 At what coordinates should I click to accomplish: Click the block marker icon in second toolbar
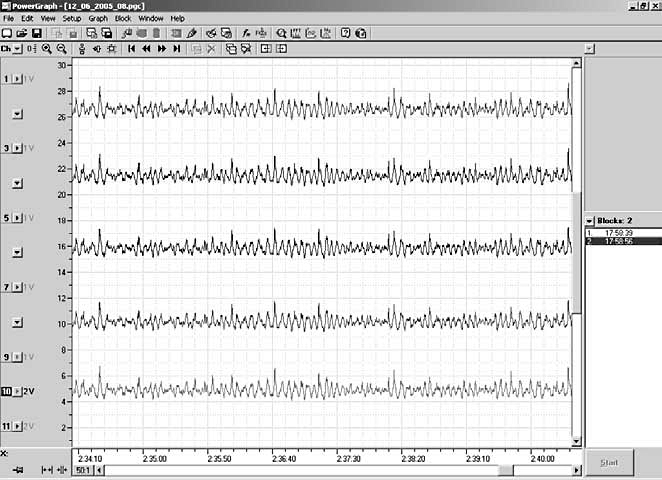click(x=246, y=49)
